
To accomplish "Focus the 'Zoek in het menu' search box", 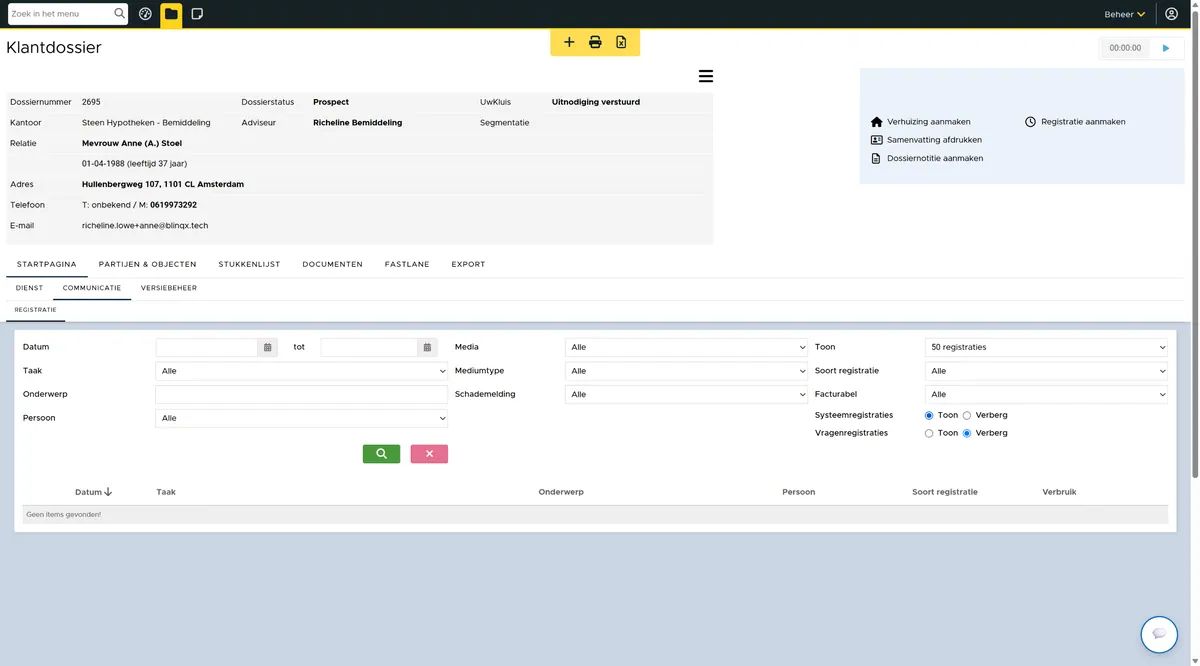I will tap(59, 14).
